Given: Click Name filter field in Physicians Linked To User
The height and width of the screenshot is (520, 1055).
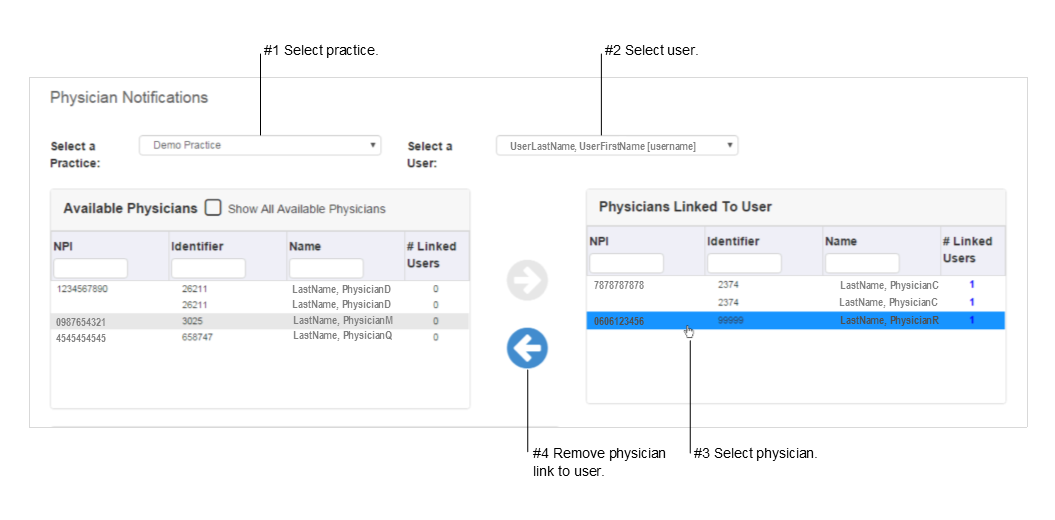Looking at the screenshot, I should click(863, 263).
